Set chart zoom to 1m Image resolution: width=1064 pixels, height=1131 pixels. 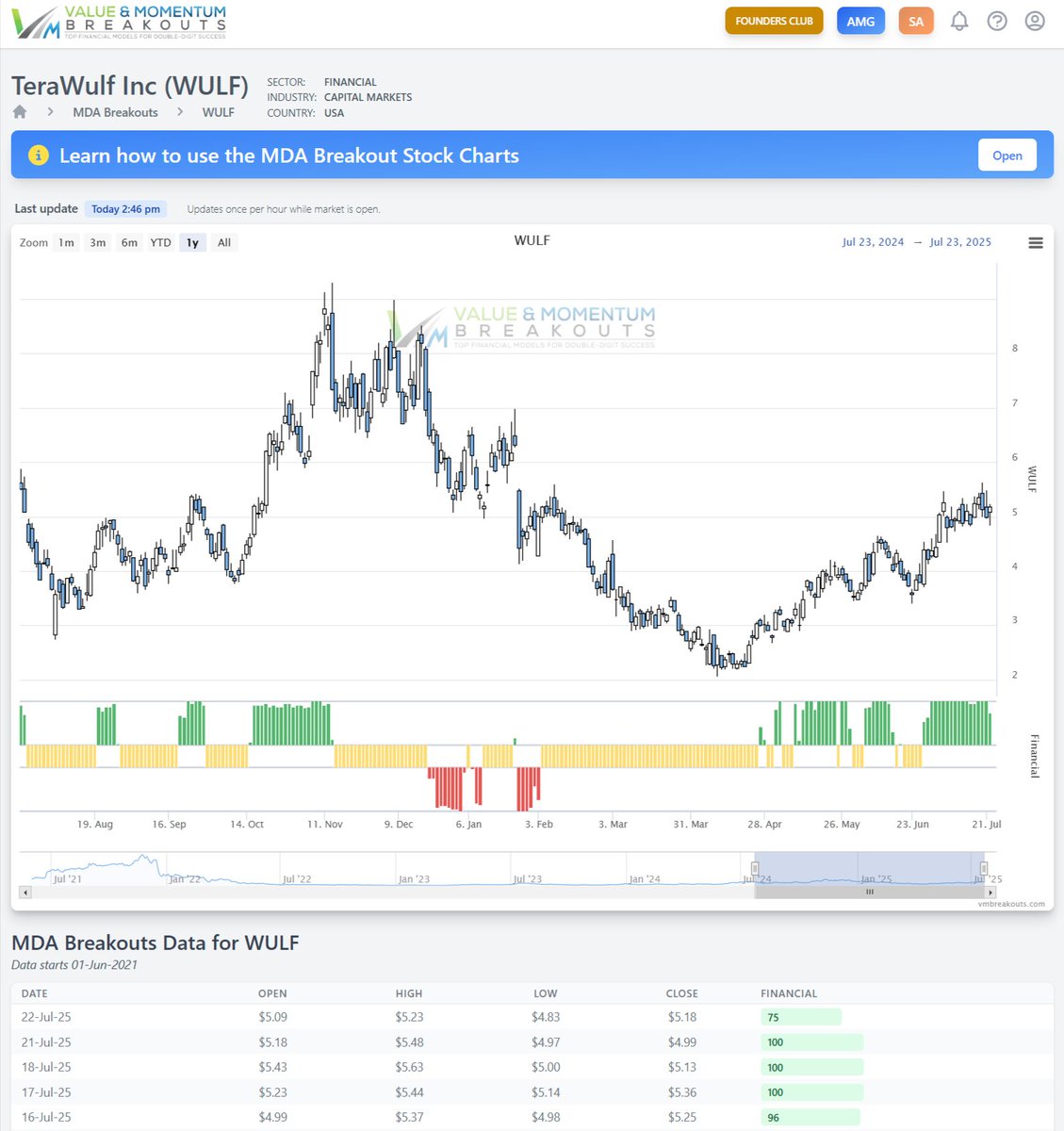pyautogui.click(x=66, y=242)
